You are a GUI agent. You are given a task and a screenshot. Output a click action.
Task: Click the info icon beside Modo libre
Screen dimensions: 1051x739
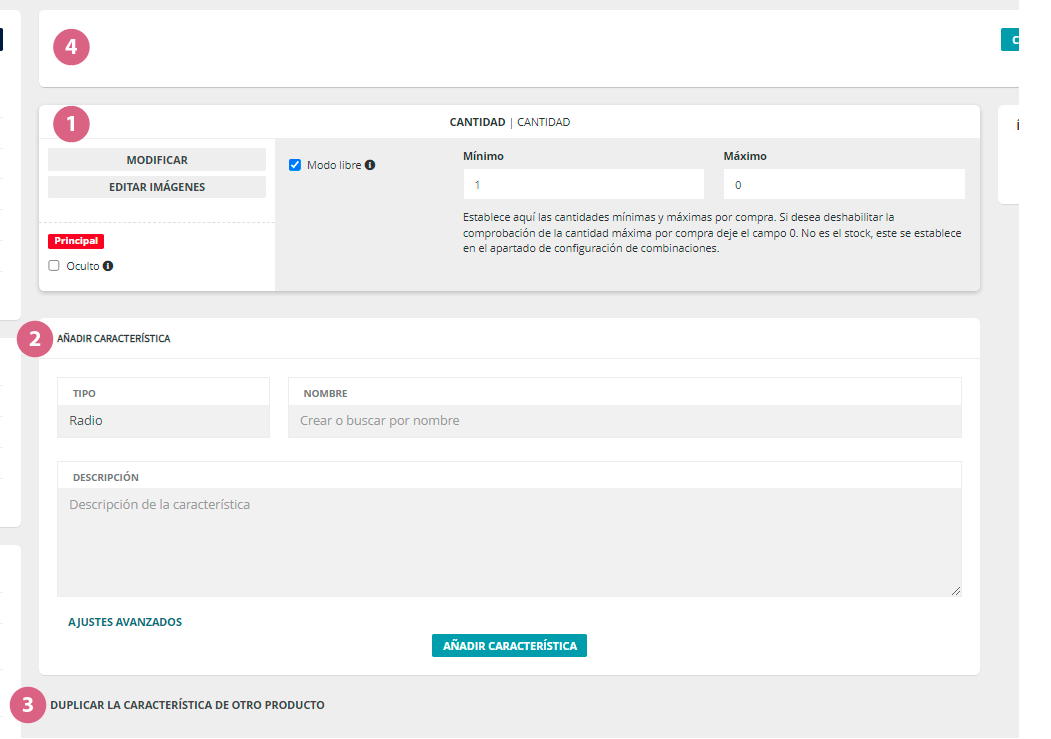click(370, 165)
